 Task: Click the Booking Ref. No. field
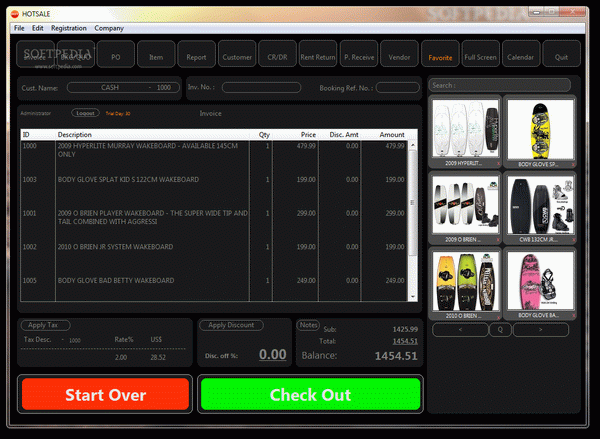(398, 88)
